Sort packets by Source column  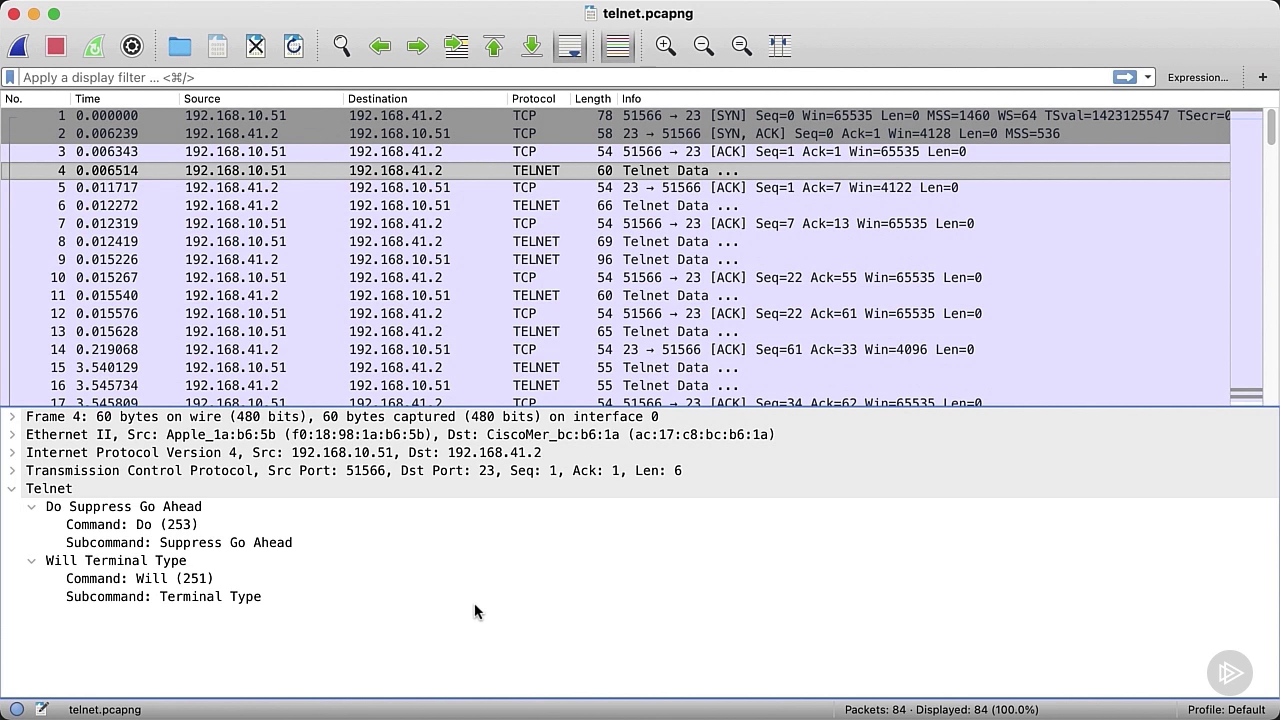(261, 99)
